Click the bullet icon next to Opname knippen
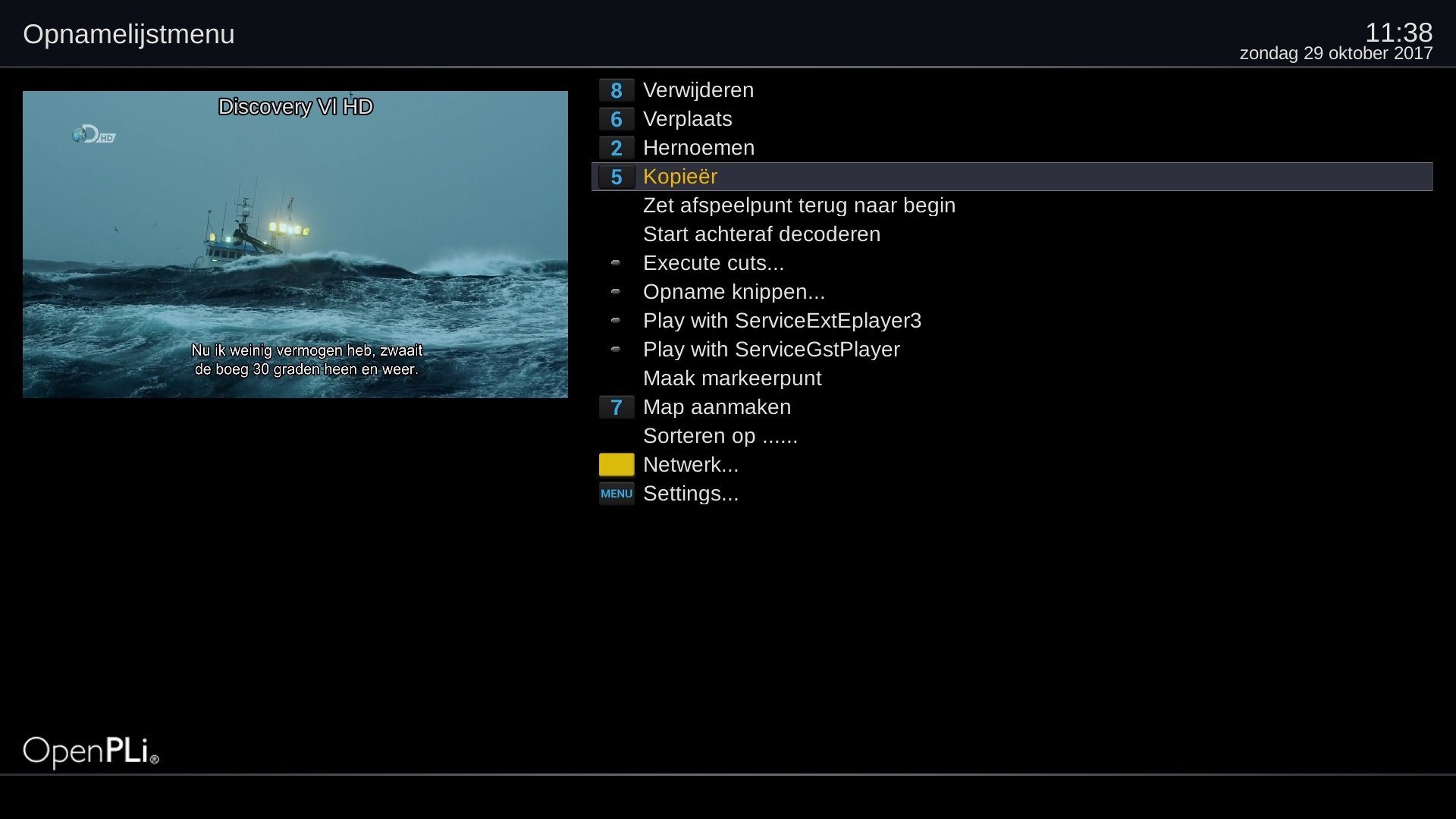This screenshot has height=819, width=1456. tap(616, 292)
